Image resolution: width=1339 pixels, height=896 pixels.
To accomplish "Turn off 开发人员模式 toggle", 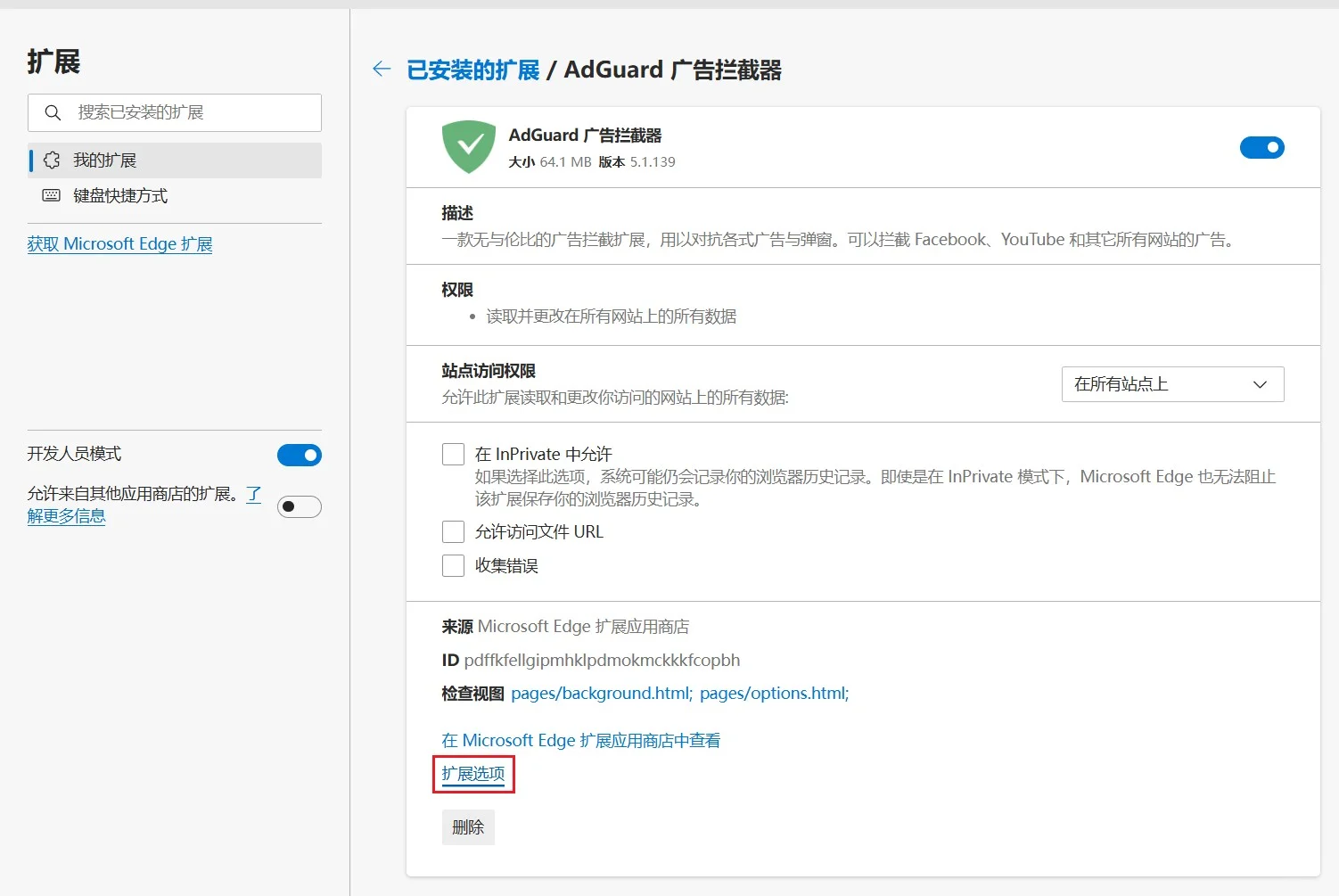I will click(x=300, y=456).
